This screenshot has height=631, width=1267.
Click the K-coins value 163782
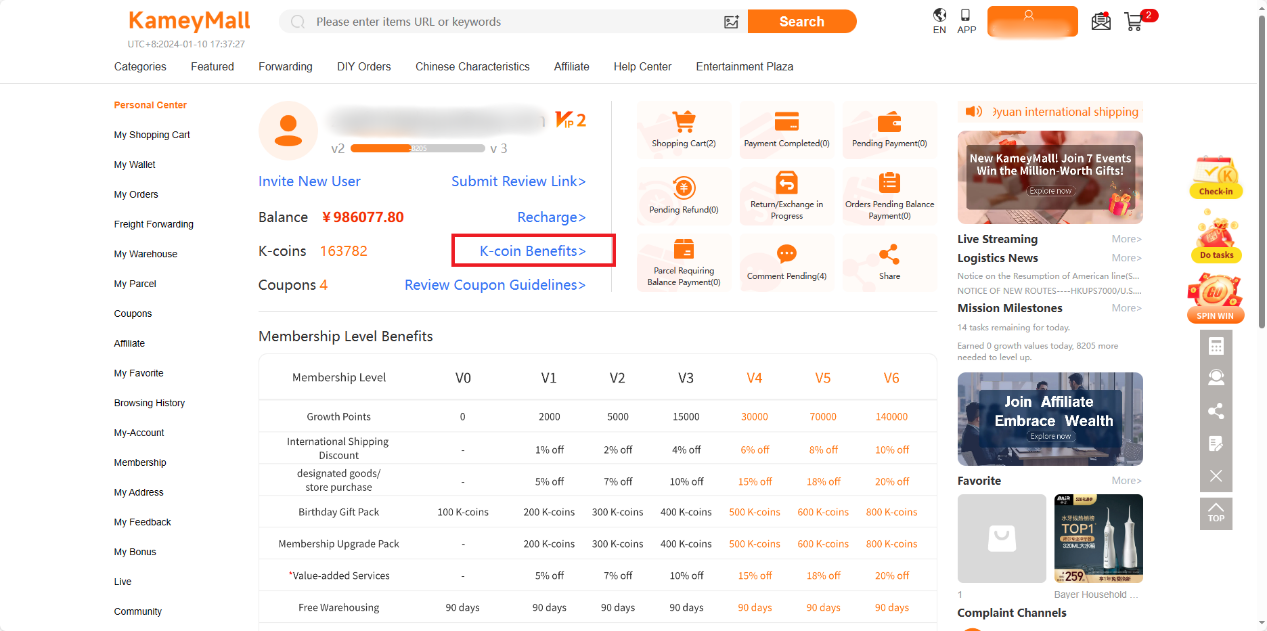pyautogui.click(x=344, y=251)
